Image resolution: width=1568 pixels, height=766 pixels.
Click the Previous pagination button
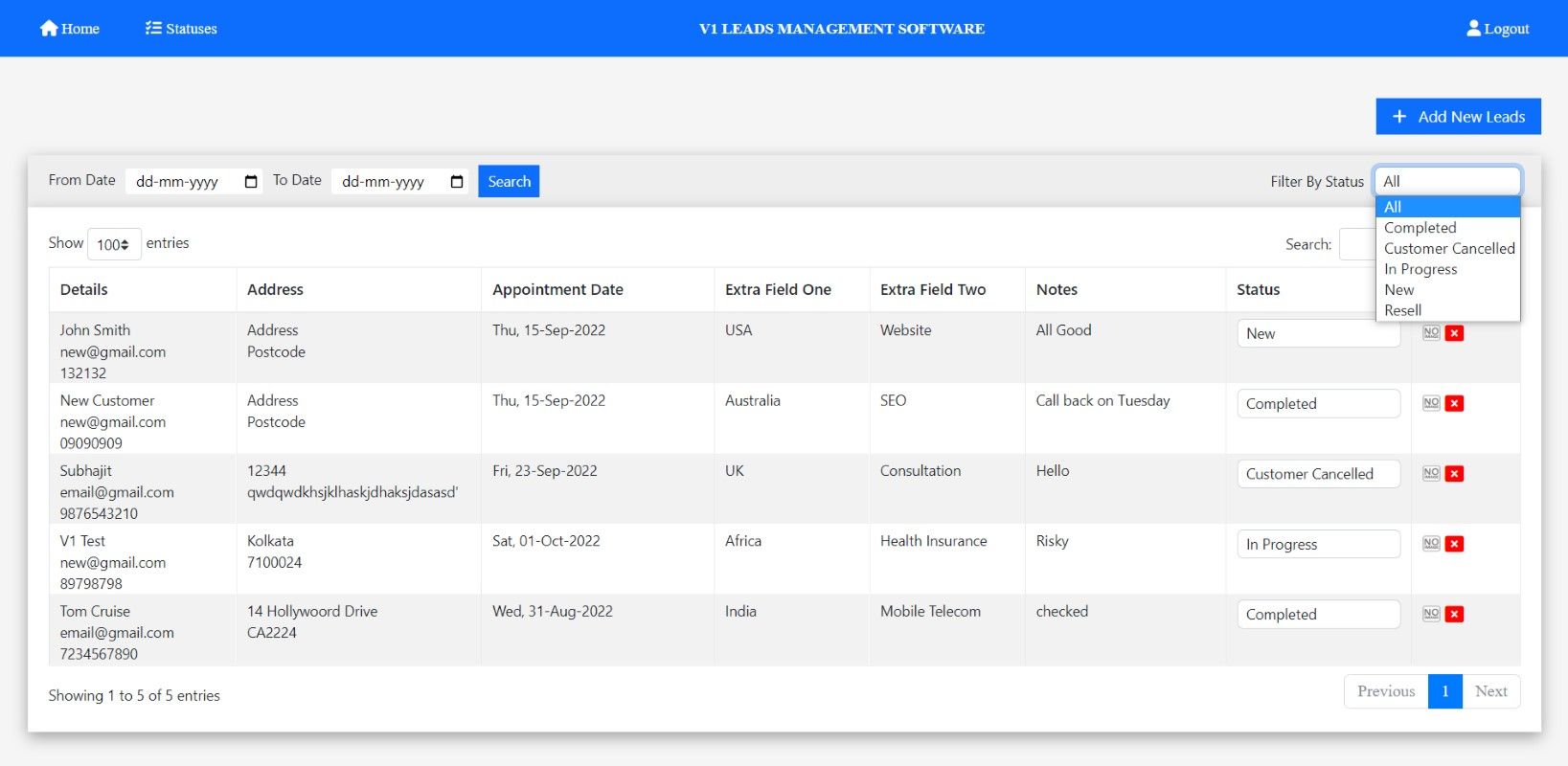click(1385, 691)
